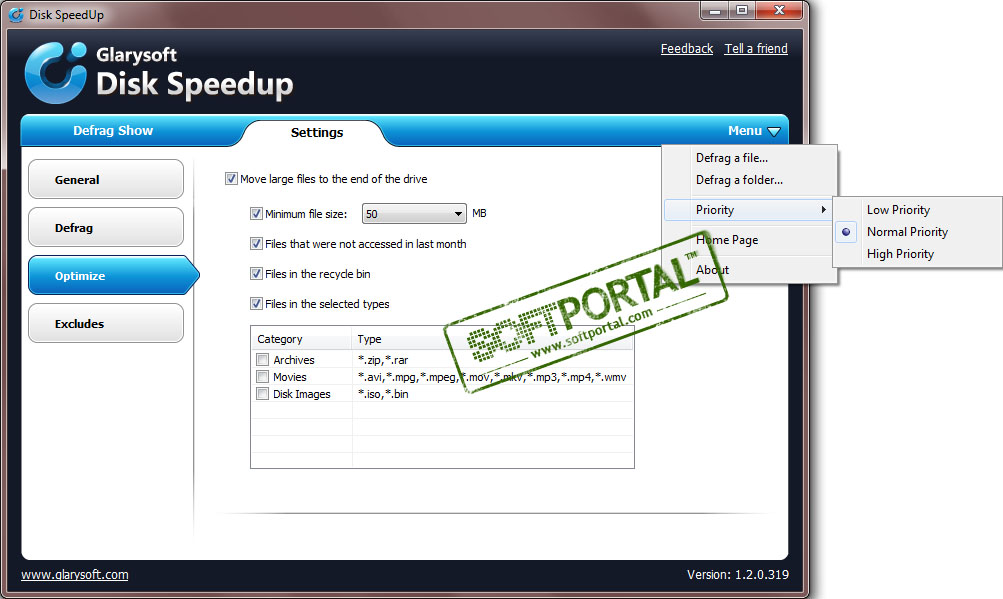Select the Normal Priority radio option
Screen dimensions: 1003x599
(x=846, y=232)
